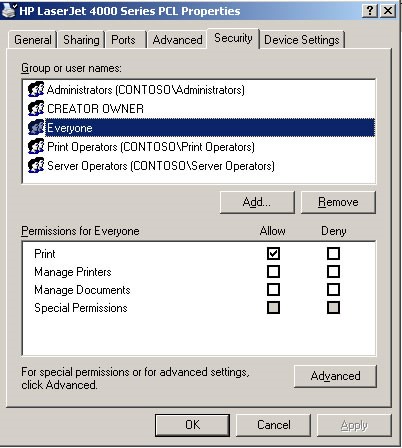
Task: Check Allow for Manage Printers
Action: [273, 272]
